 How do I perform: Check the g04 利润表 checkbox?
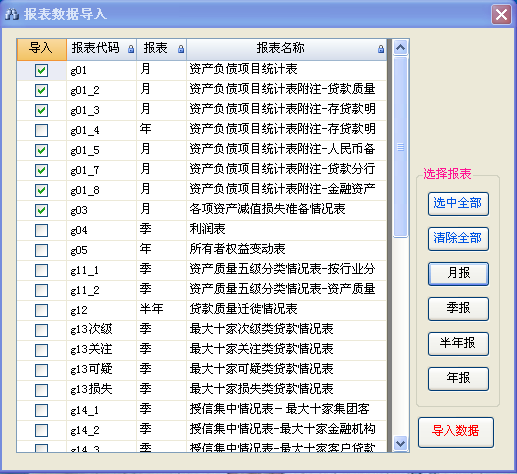[x=41, y=230]
